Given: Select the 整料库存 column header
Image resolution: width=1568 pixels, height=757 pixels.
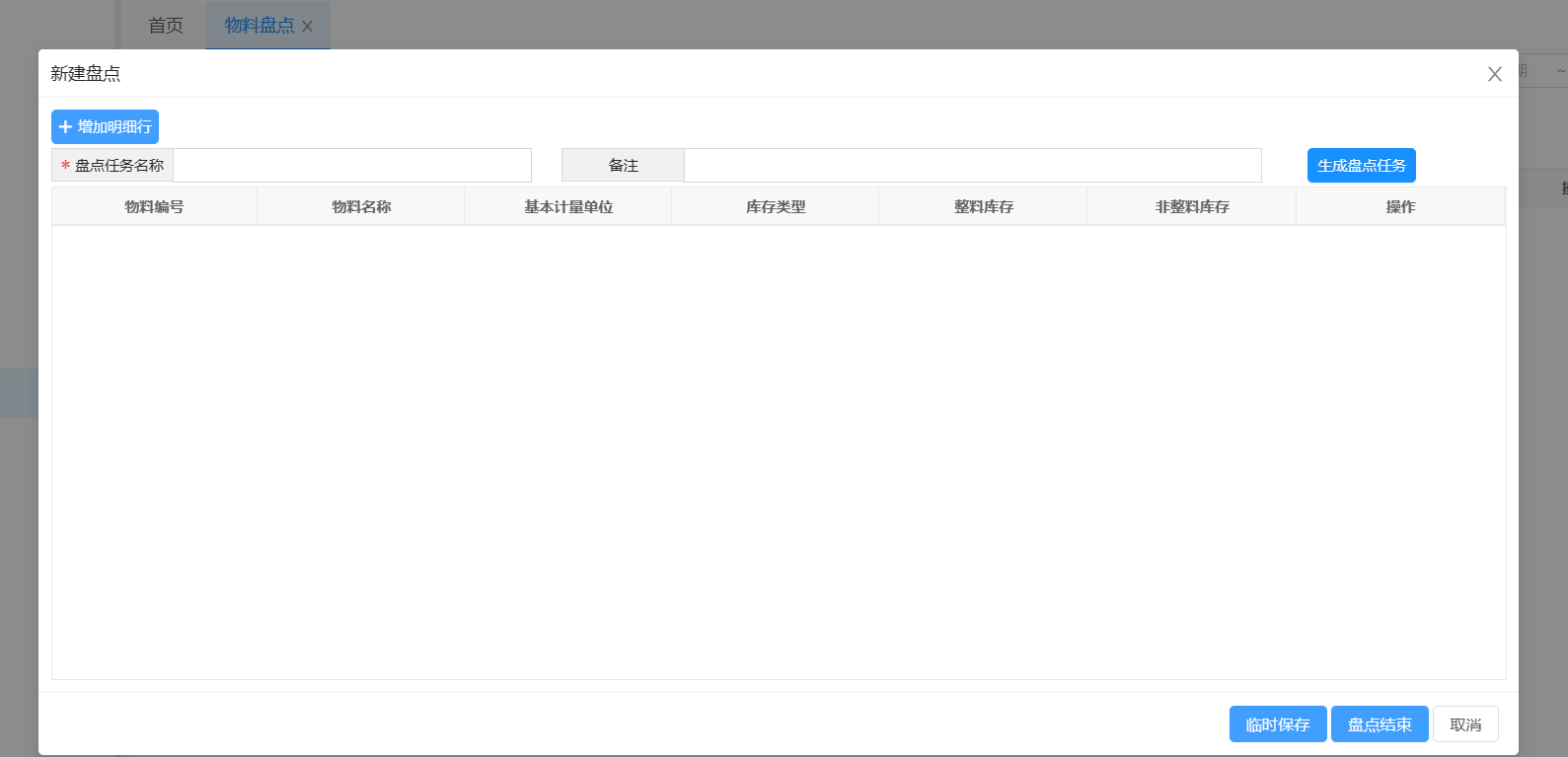Looking at the screenshot, I should (x=984, y=207).
